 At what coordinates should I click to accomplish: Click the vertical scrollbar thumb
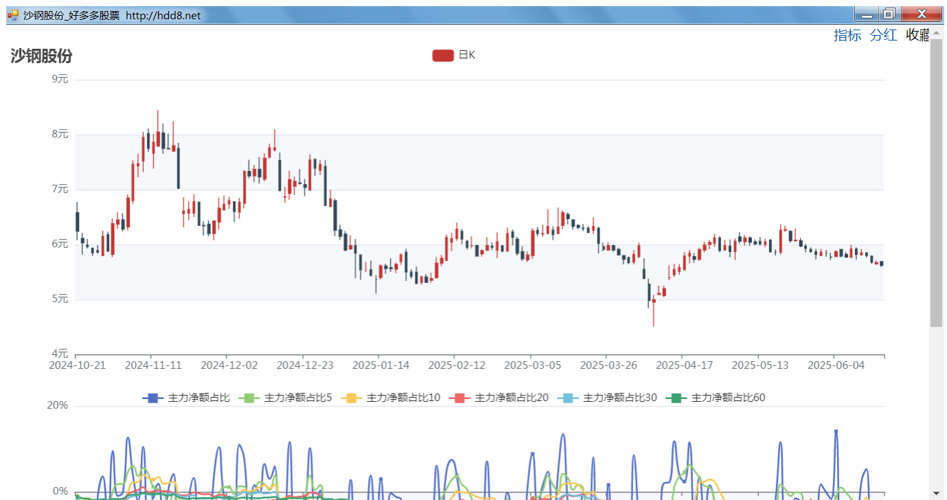(936, 183)
